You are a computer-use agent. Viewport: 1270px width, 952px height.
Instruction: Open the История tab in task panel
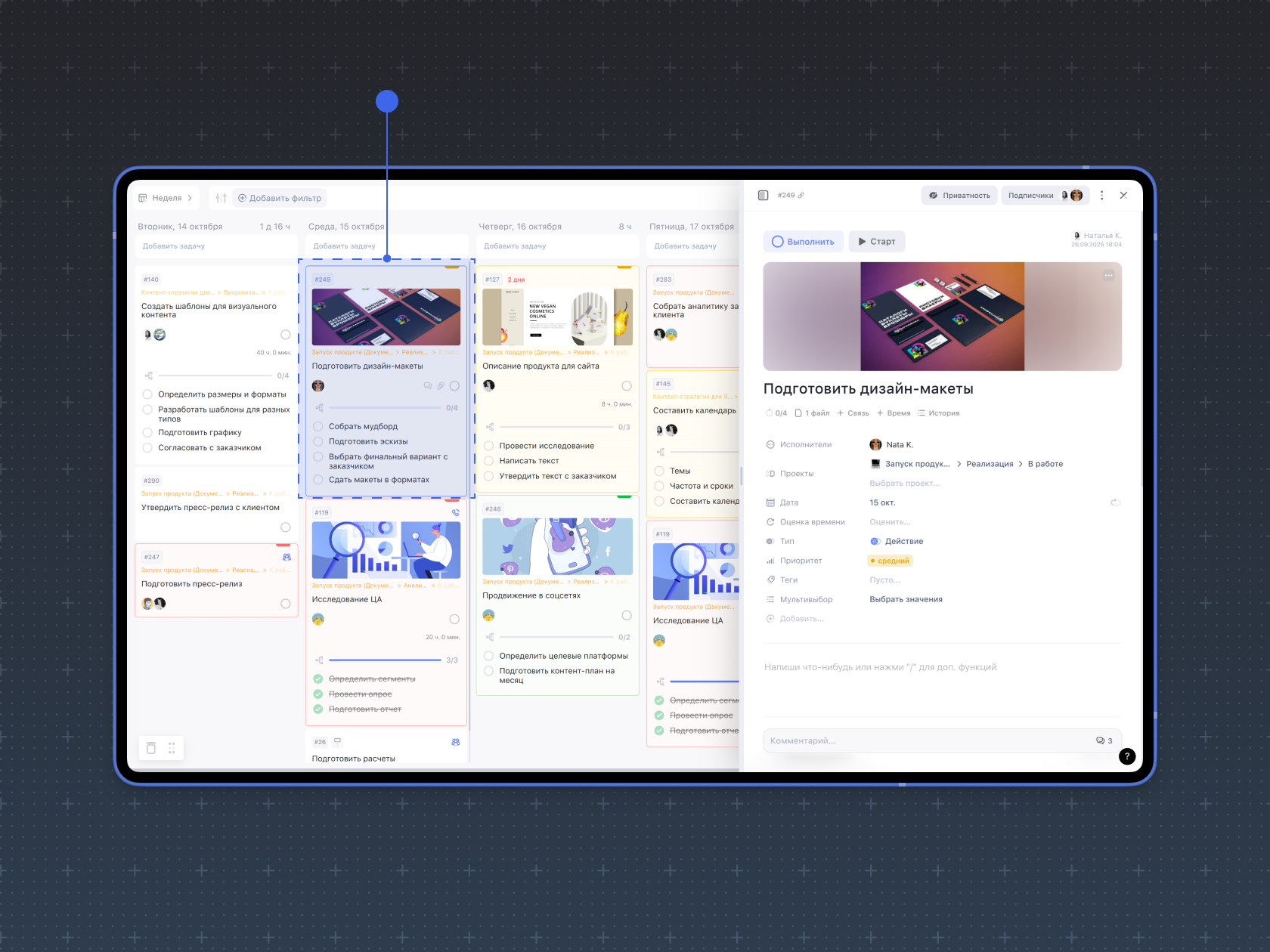tap(938, 413)
